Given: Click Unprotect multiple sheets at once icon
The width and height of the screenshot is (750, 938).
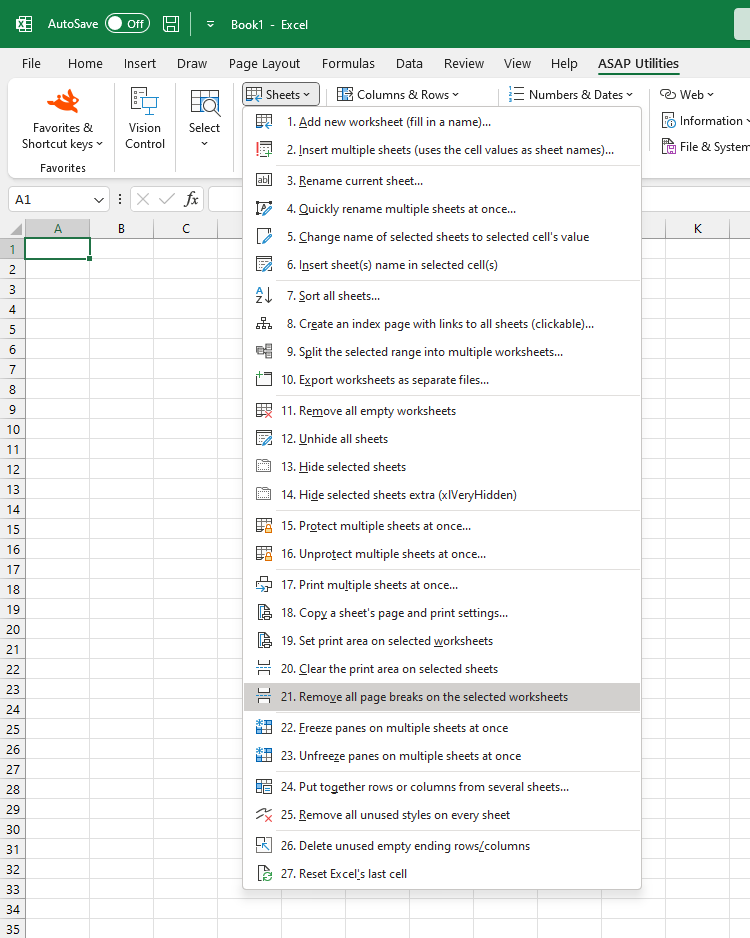Looking at the screenshot, I should click(264, 554).
